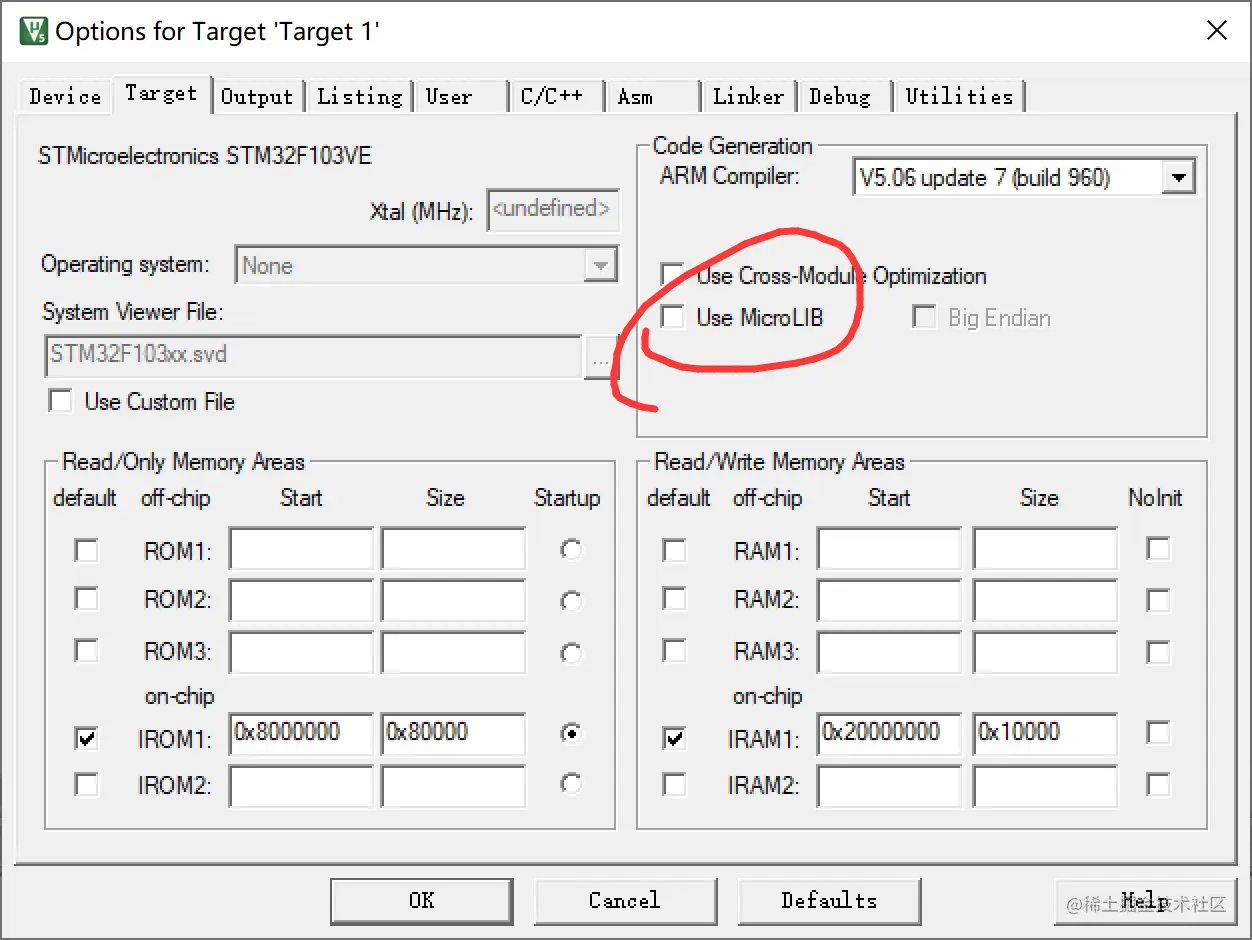
Task: Tick the Use MicroLIB checkbox
Action: click(673, 318)
